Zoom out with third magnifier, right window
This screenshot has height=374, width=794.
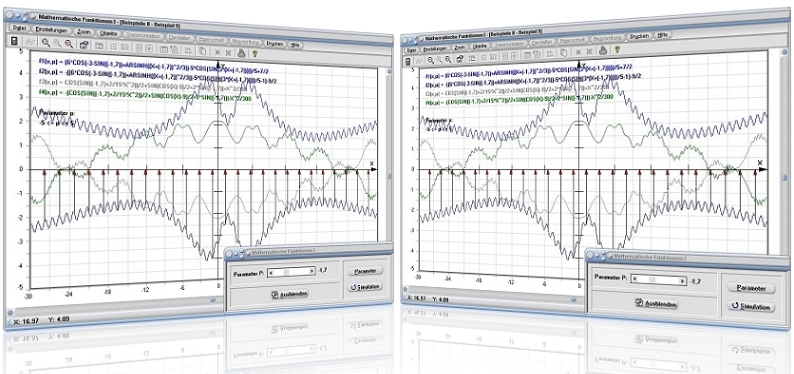pos(448,59)
